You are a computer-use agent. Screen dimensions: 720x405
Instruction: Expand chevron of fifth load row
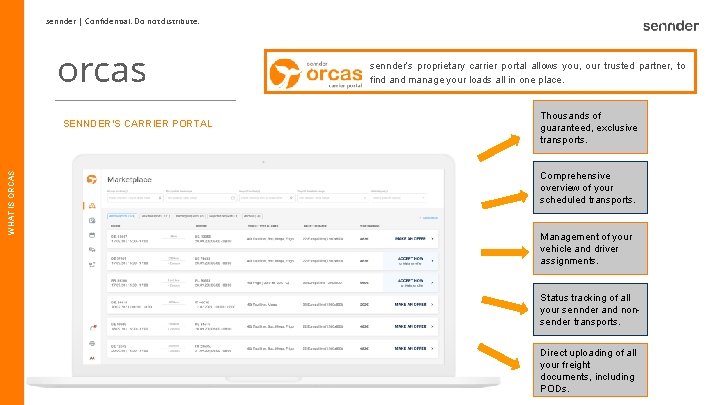(x=433, y=326)
